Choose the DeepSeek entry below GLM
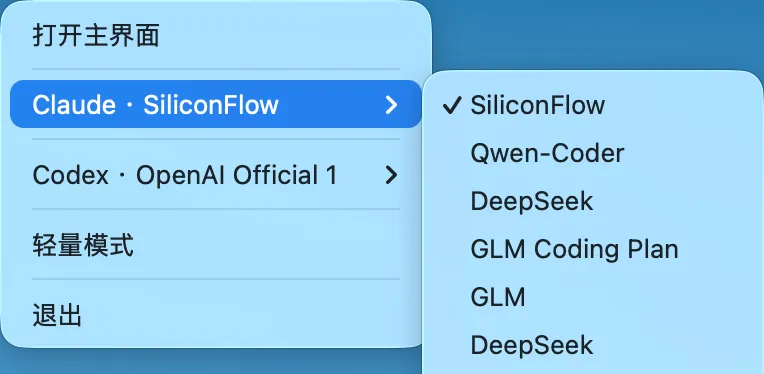Viewport: 764px width, 374px height. pos(592,345)
